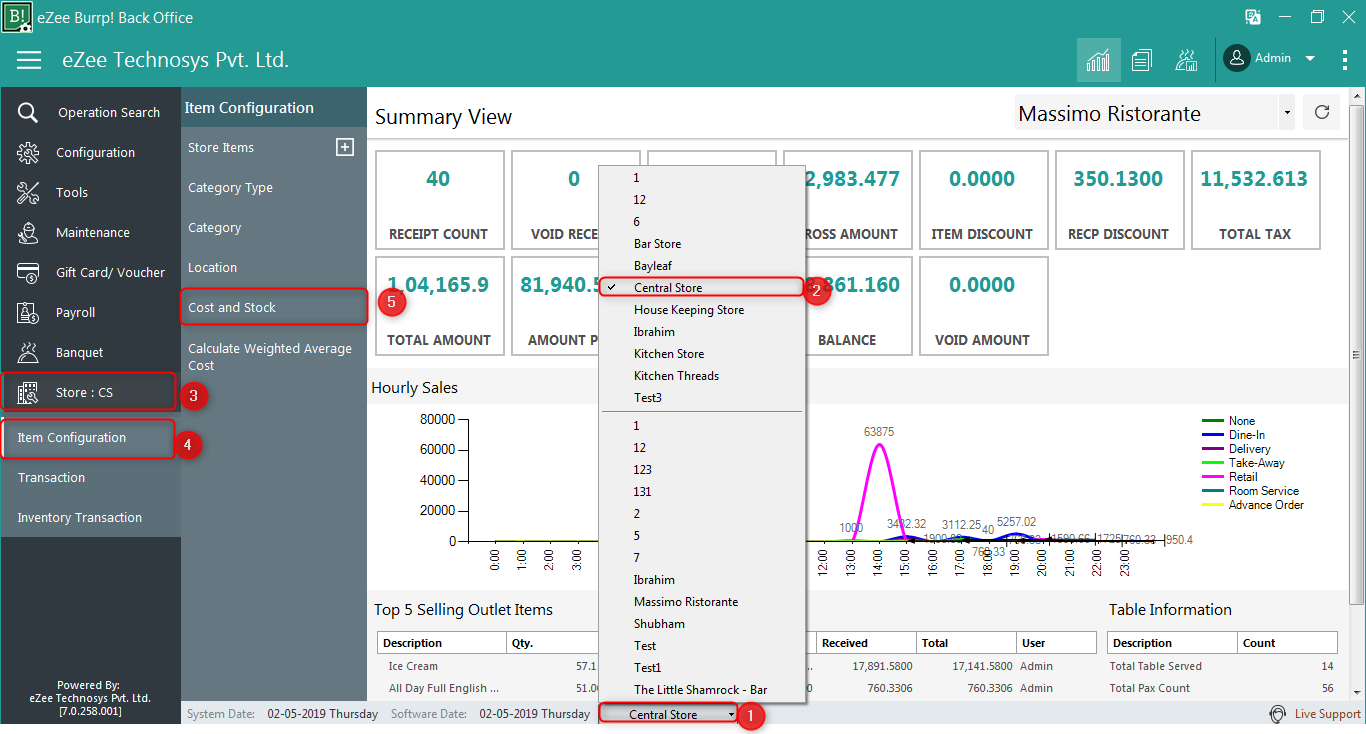Click the Gift Card/ Voucher icon
1366x734 pixels.
28,273
